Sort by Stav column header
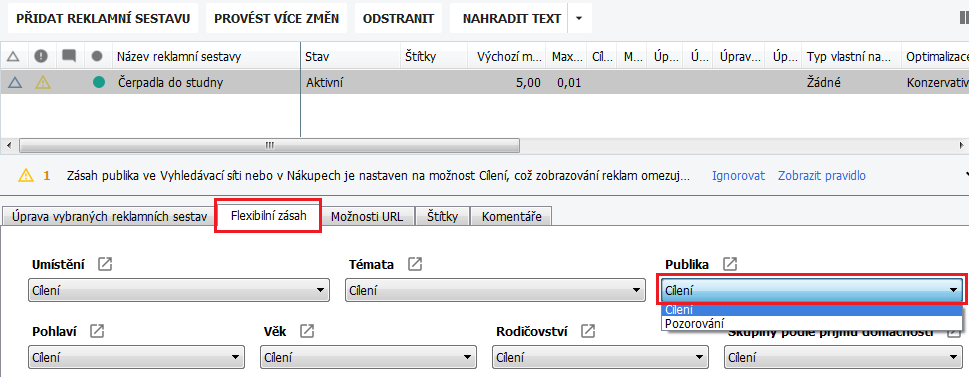 350,57
